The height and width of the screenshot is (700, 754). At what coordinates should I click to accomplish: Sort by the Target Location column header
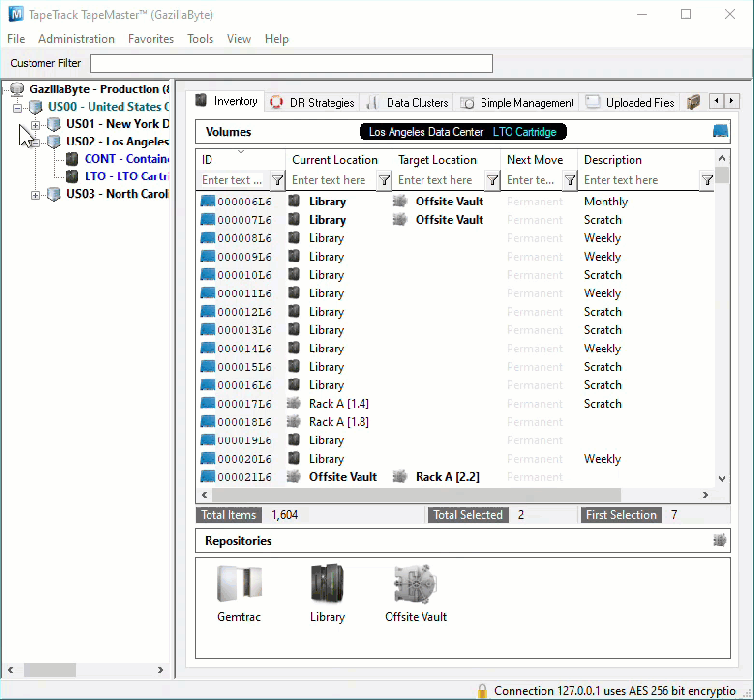[x=446, y=160]
